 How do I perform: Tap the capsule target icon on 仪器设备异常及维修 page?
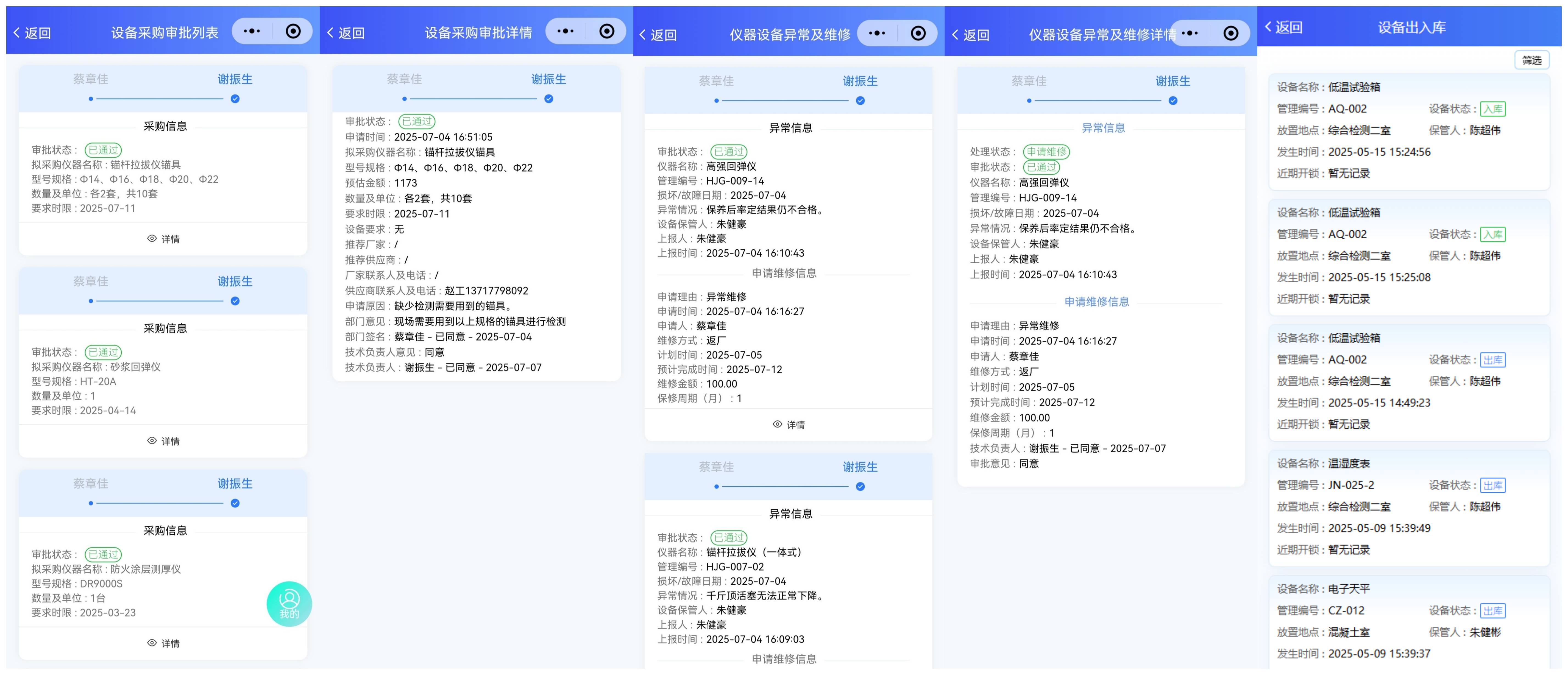[918, 34]
